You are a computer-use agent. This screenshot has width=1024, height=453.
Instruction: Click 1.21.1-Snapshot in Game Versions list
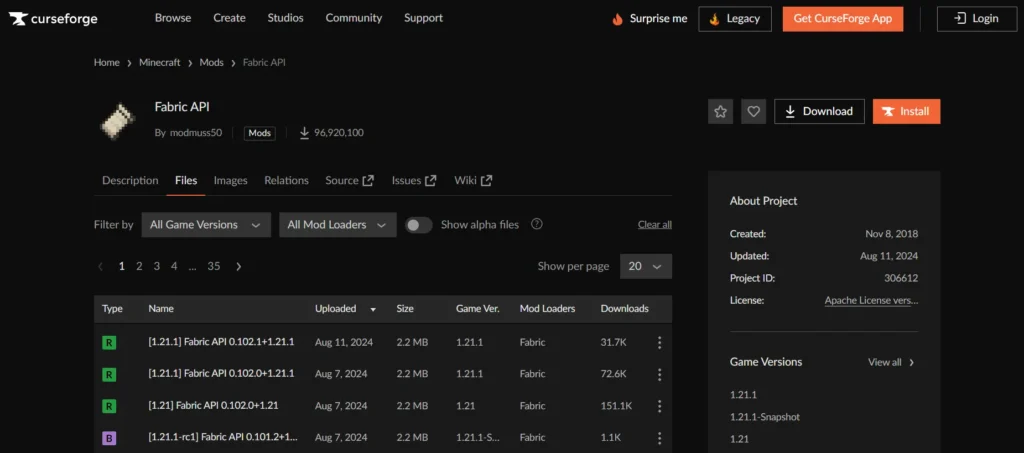click(x=765, y=416)
